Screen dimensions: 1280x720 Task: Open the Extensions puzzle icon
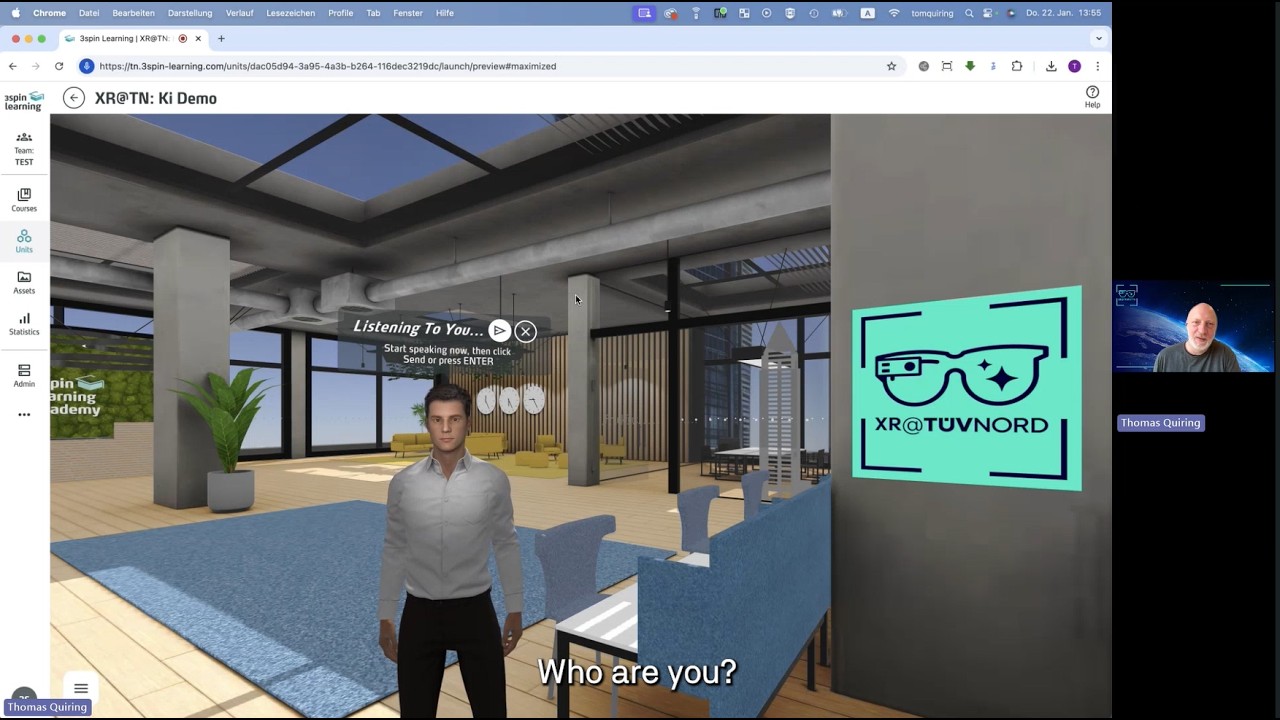tap(1017, 66)
